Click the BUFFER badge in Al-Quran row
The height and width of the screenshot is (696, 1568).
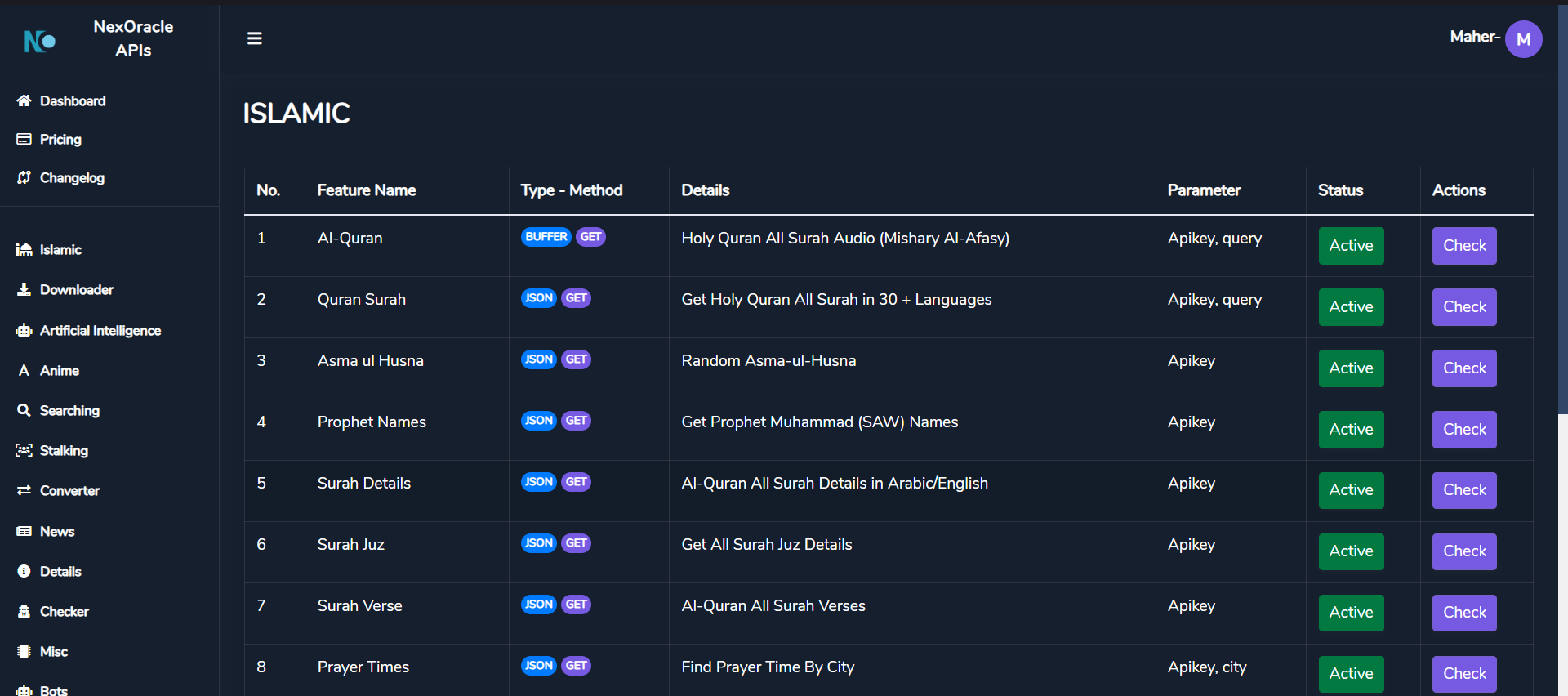(546, 237)
